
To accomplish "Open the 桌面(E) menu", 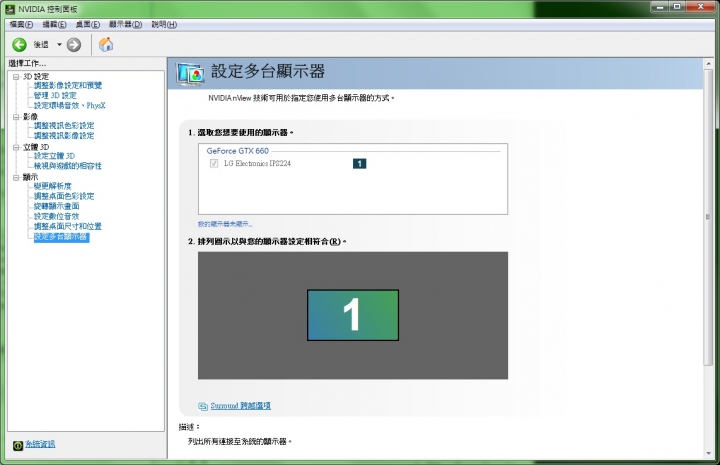I will pyautogui.click(x=88, y=24).
